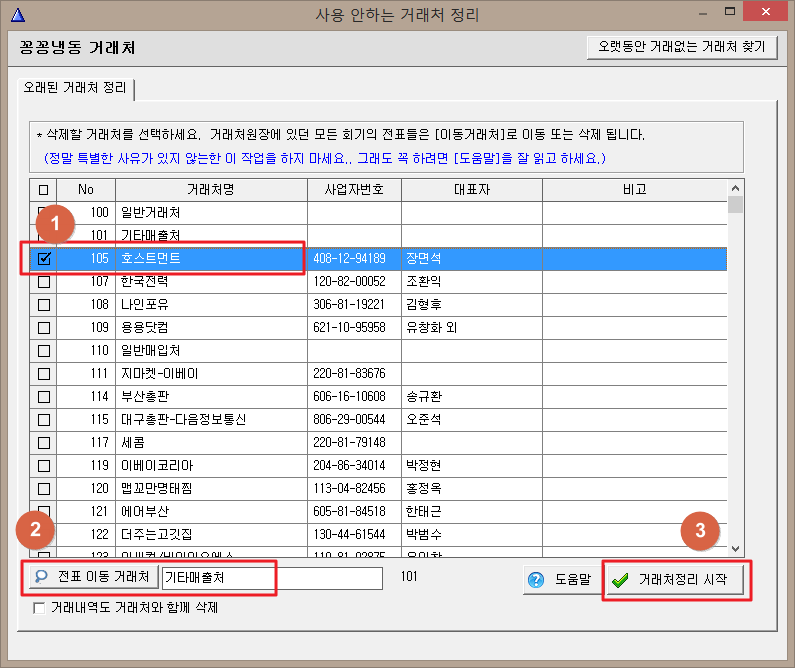Click 오랫동안 거래없는 거래처 찾기 button
The height and width of the screenshot is (668, 795).
point(682,47)
